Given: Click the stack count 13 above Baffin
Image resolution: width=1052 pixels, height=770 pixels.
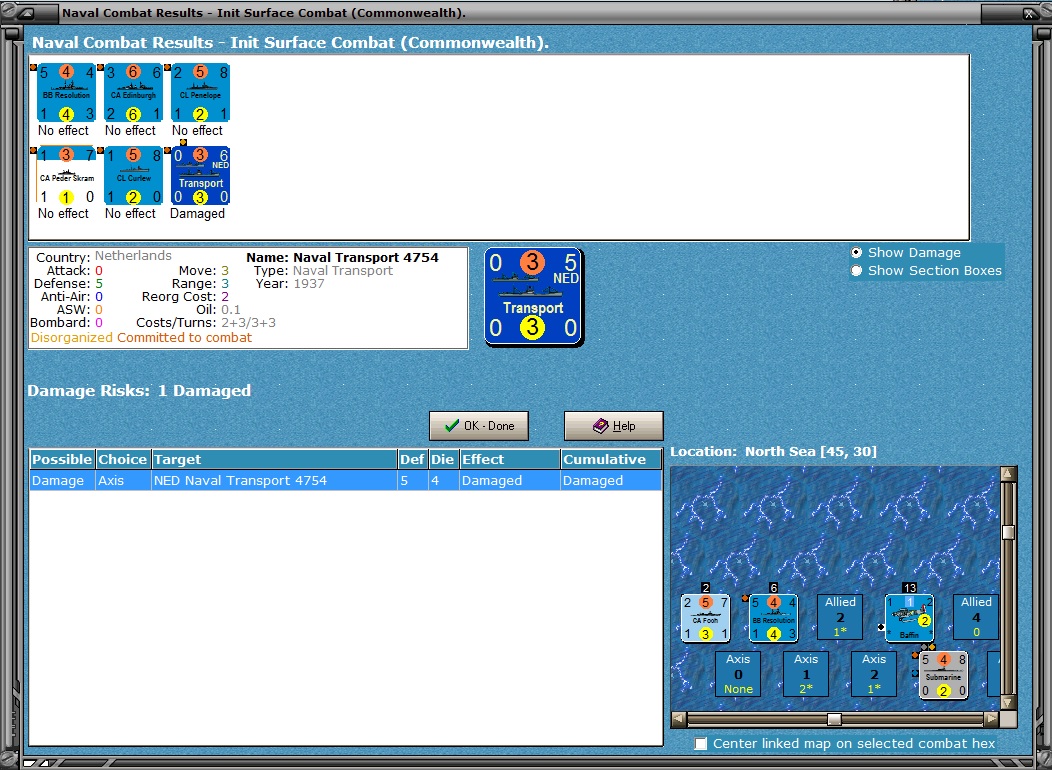Looking at the screenshot, I should coord(909,588).
